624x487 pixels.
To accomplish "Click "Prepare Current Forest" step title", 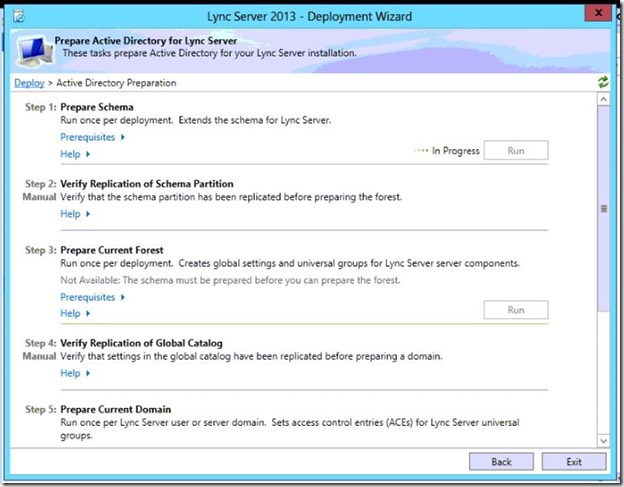I will pos(112,250).
